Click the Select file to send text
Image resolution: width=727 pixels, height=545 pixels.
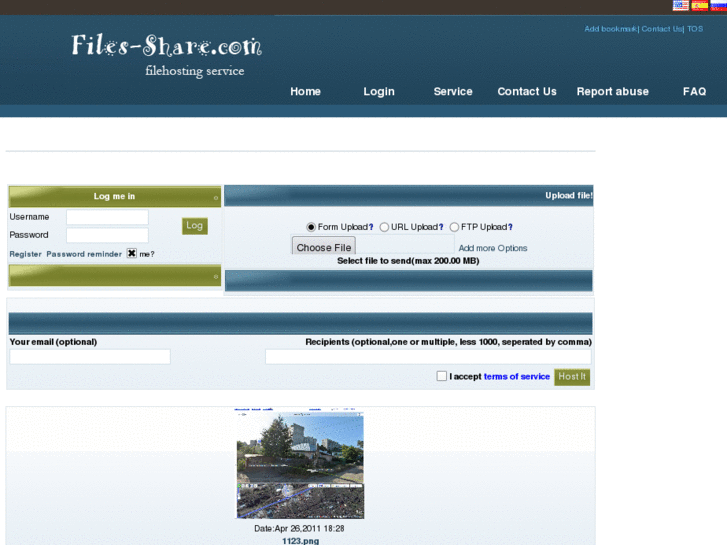point(408,261)
